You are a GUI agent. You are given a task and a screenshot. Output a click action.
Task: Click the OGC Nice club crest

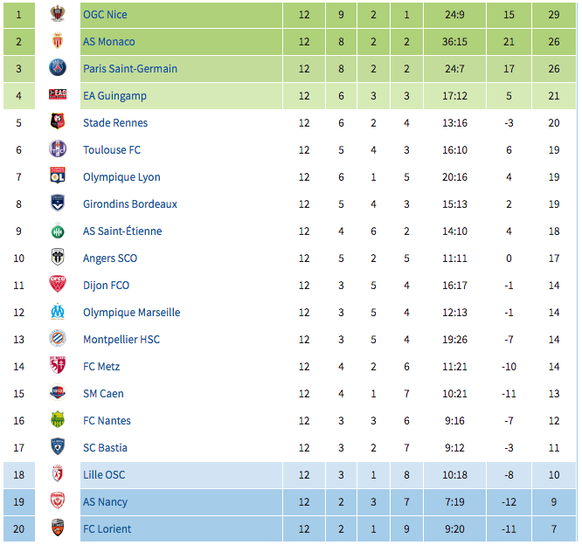click(x=58, y=14)
